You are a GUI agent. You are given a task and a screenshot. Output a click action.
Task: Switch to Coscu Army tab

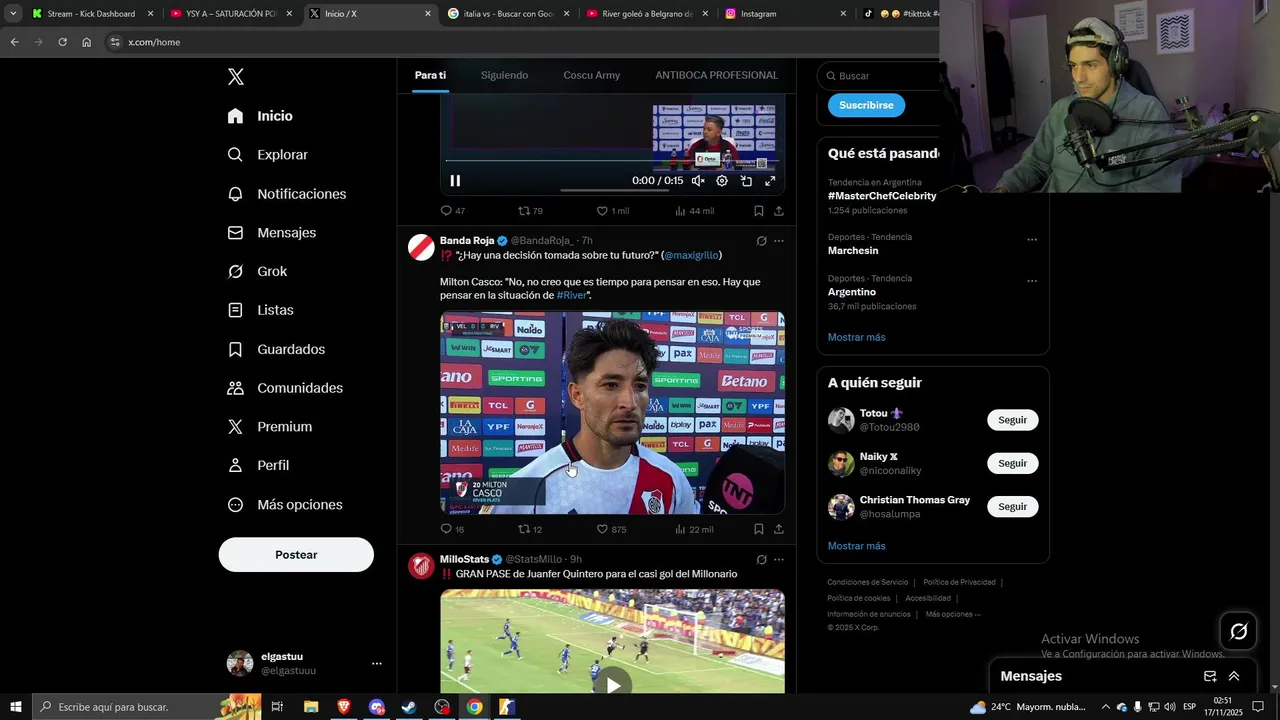pos(592,75)
